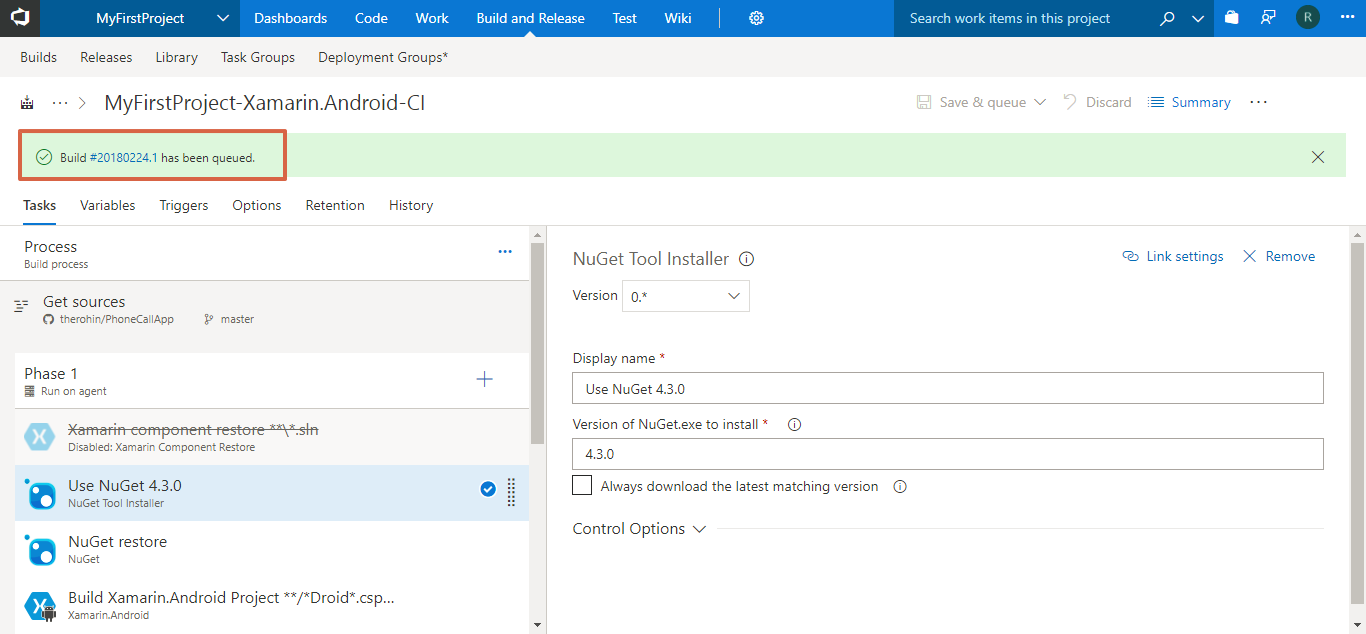Toggle the Use NuGet 4.3.0 selection checkmark
This screenshot has height=634, width=1366.
[488, 489]
